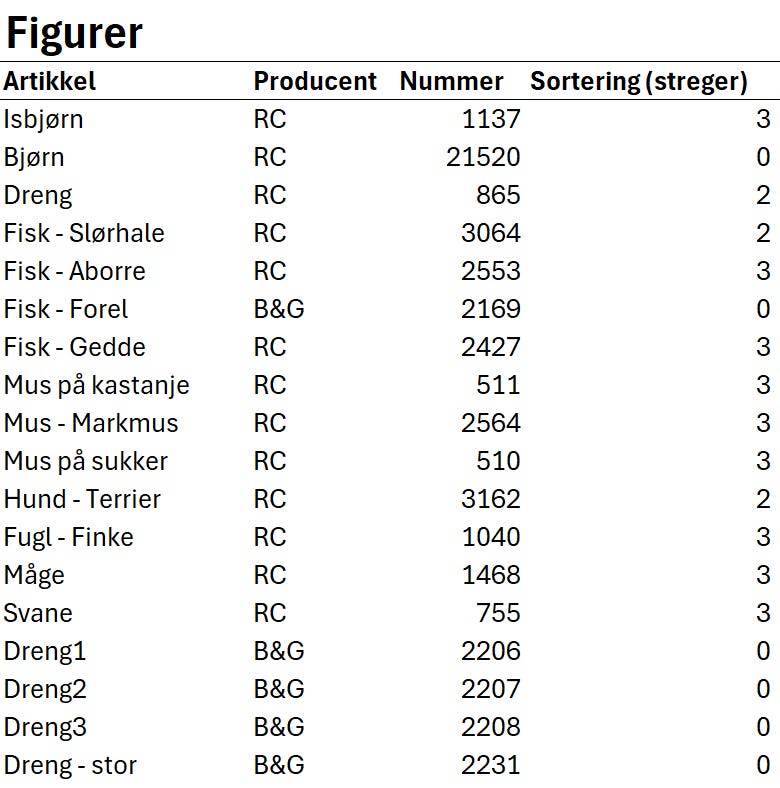Click the Figurer title cell
The width and height of the screenshot is (780, 788).
pyautogui.click(x=75, y=33)
